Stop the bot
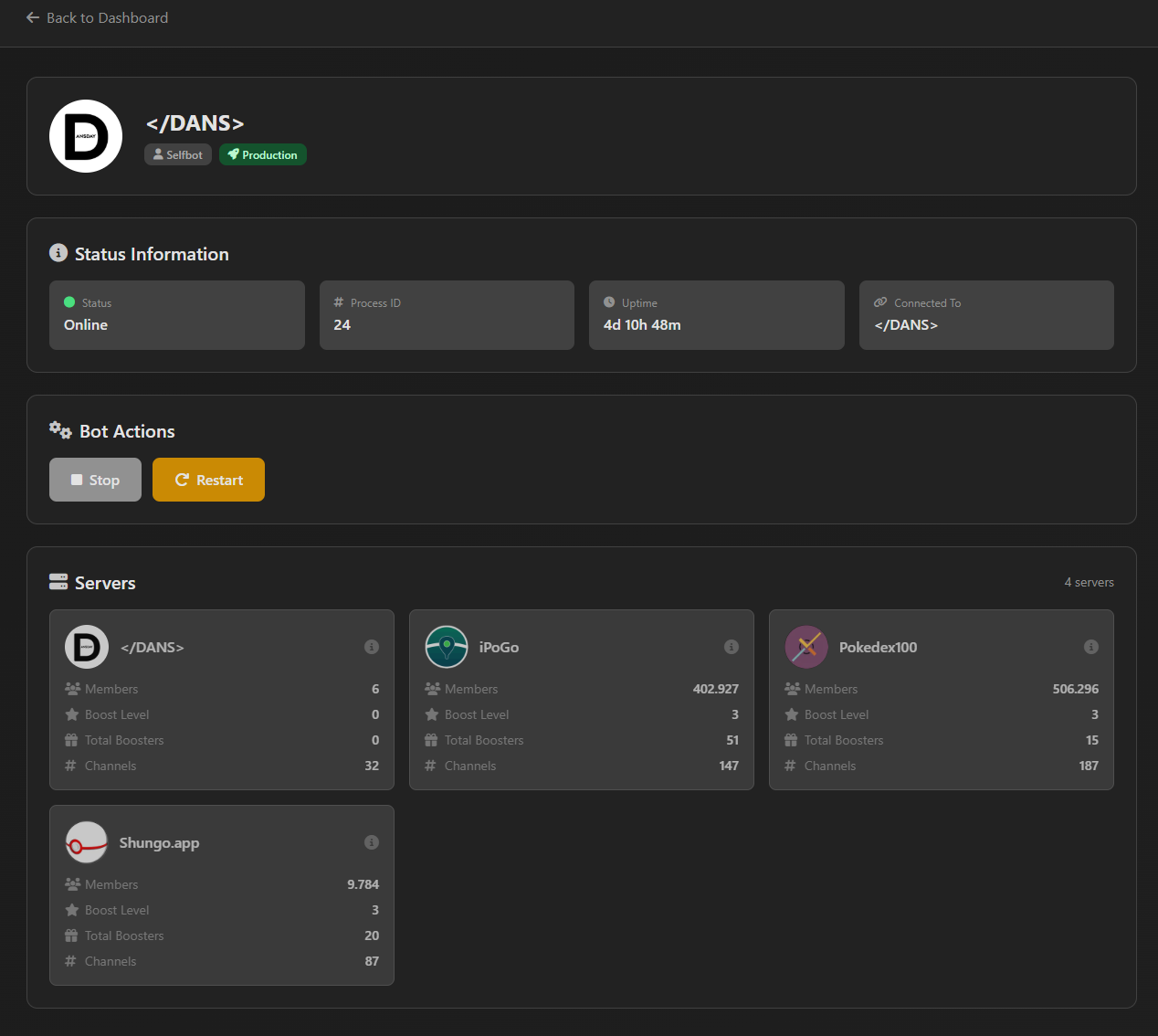 click(x=95, y=480)
